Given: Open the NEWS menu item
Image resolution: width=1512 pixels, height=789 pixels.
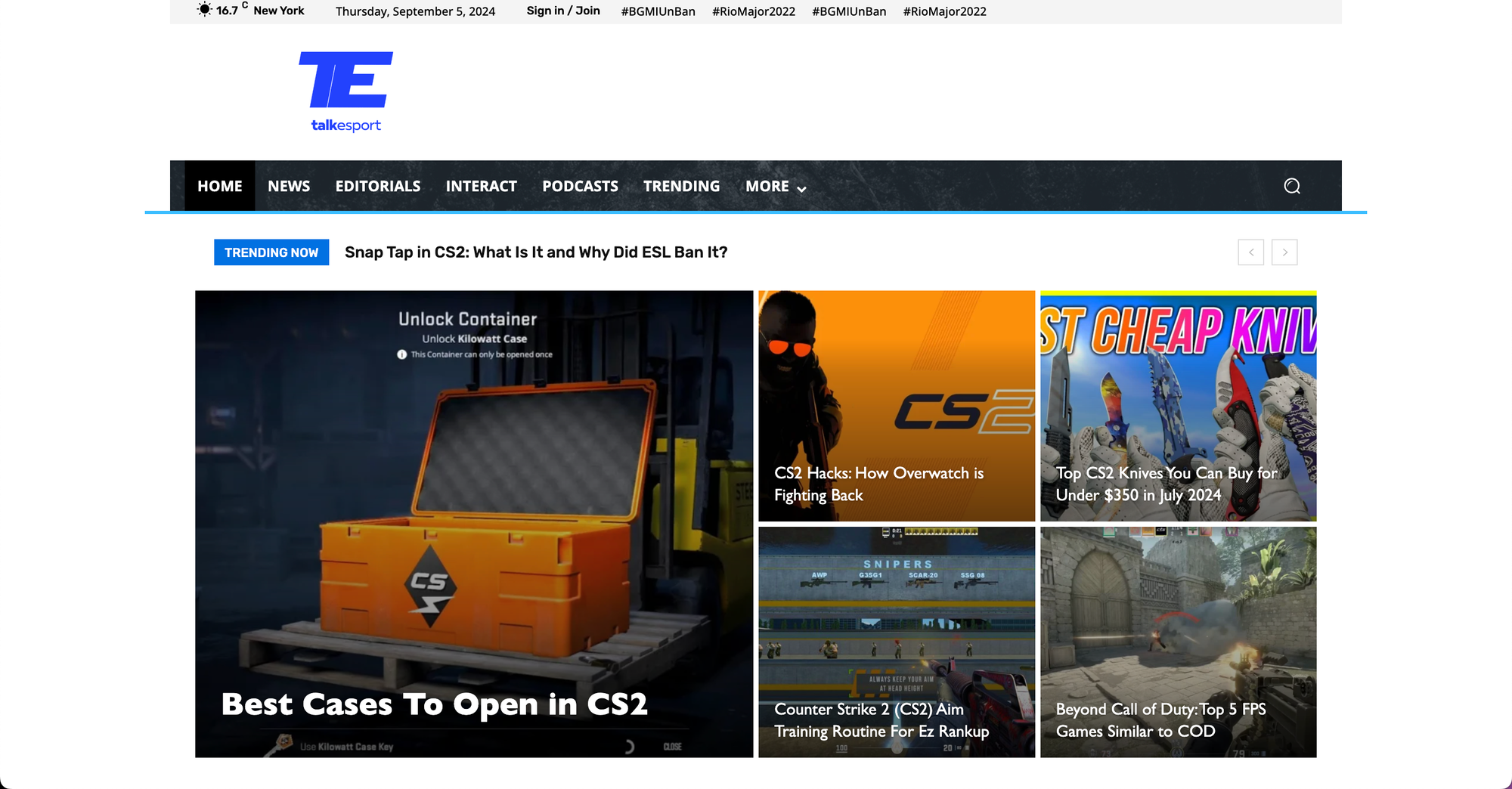Looking at the screenshot, I should (x=289, y=186).
